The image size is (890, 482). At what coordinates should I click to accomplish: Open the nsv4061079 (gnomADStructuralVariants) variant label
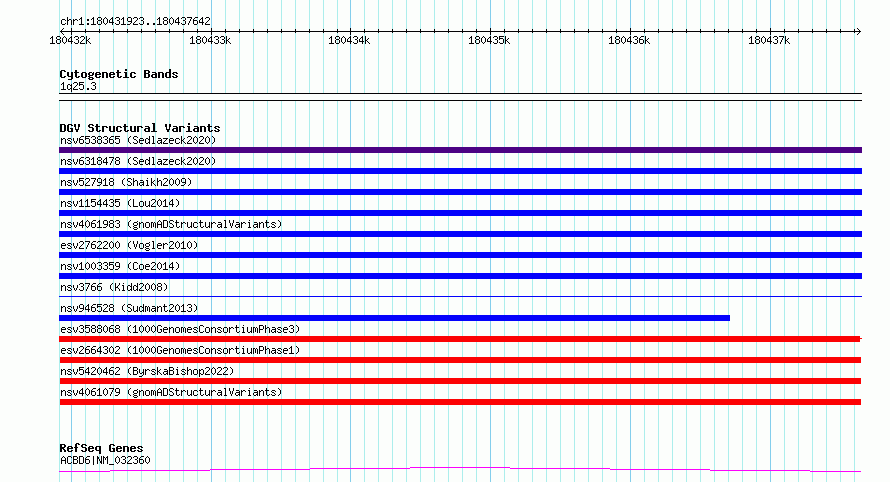(x=171, y=392)
